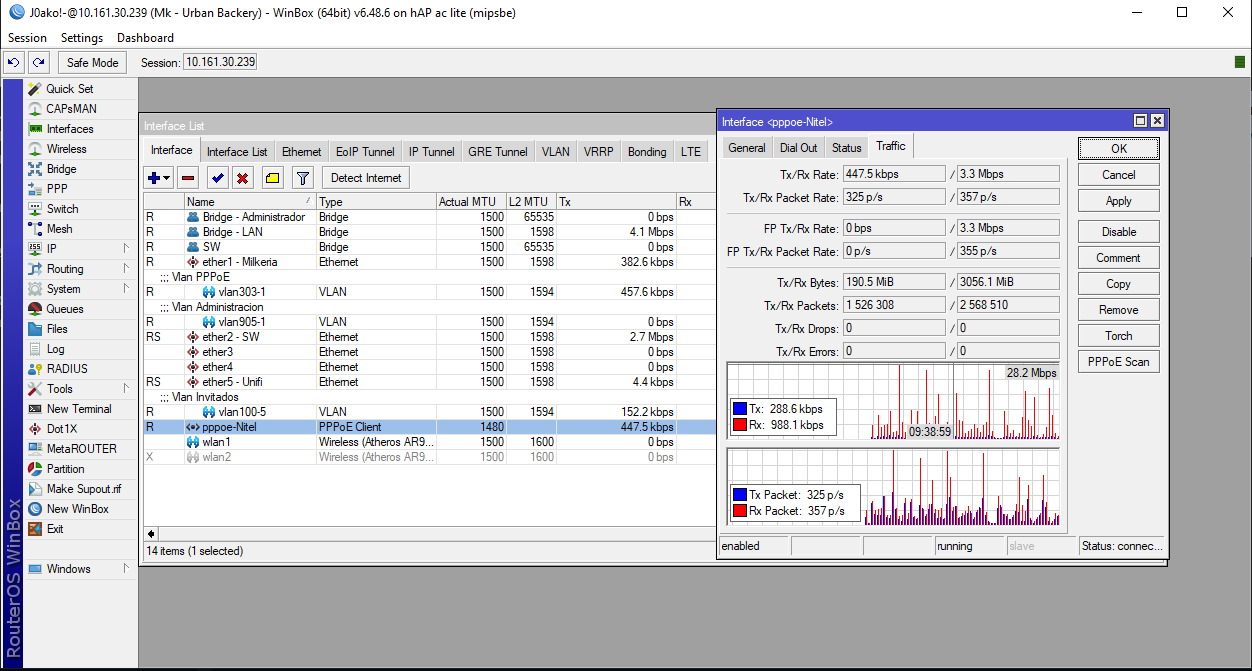Click the Torch button
This screenshot has width=1252, height=671.
point(1118,336)
